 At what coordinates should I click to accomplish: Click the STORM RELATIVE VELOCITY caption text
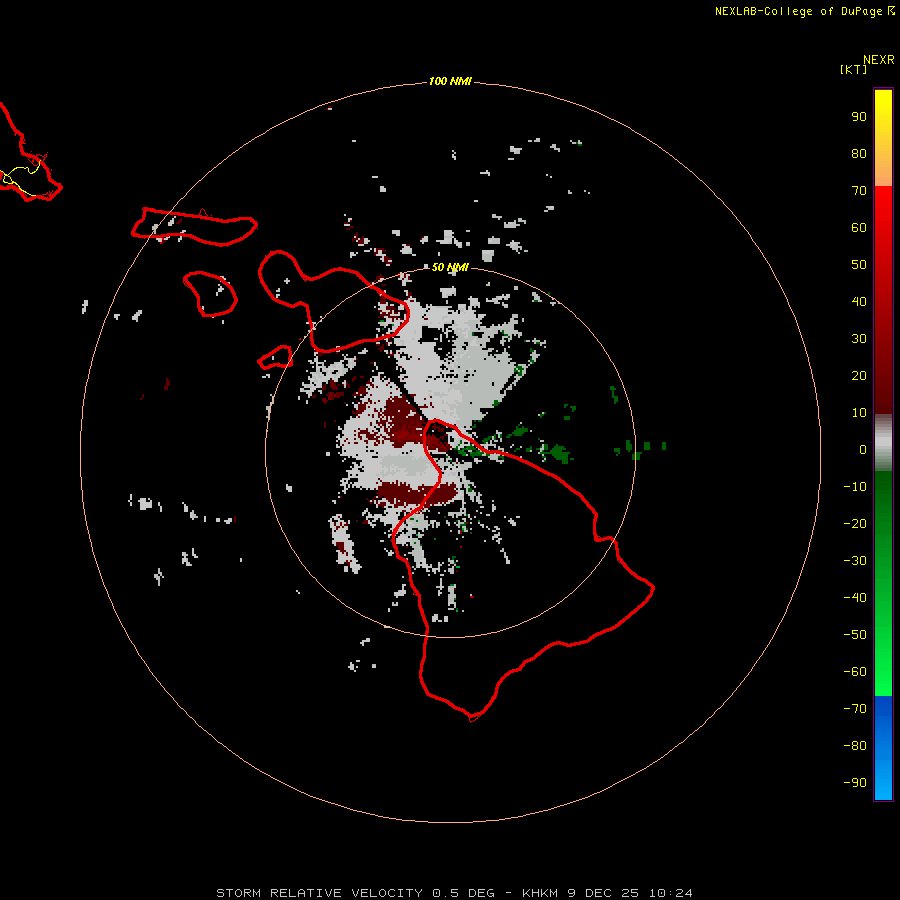point(320,893)
